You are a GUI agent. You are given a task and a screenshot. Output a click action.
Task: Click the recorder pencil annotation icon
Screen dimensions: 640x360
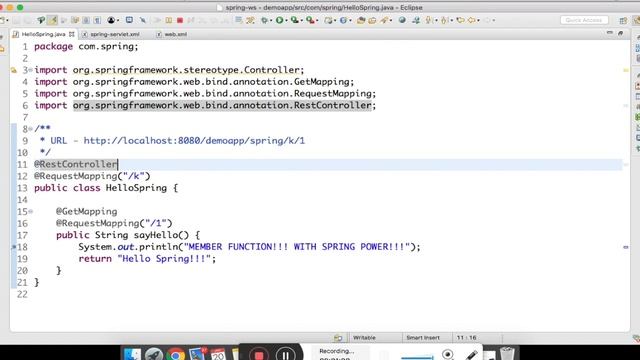471,355
